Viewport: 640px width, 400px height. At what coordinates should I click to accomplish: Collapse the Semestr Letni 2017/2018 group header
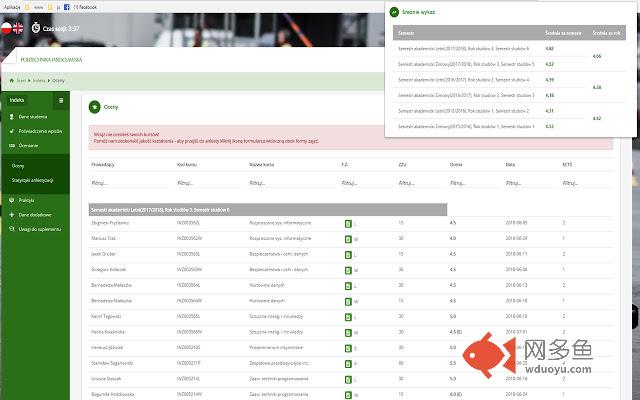click(268, 210)
